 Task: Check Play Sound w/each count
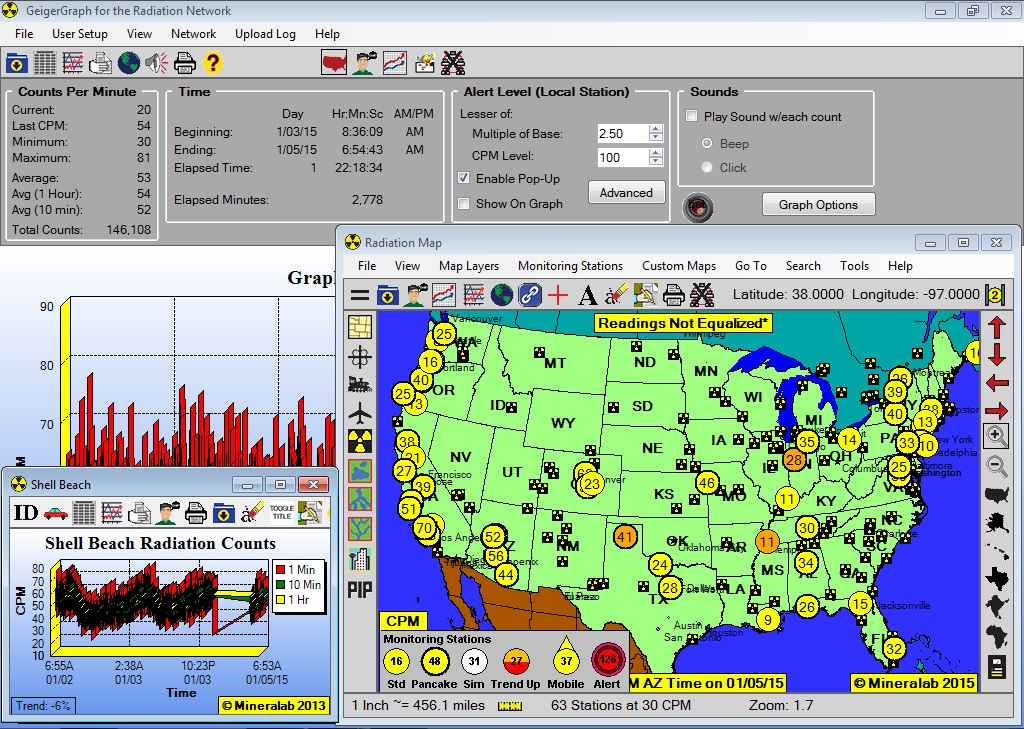[x=691, y=116]
